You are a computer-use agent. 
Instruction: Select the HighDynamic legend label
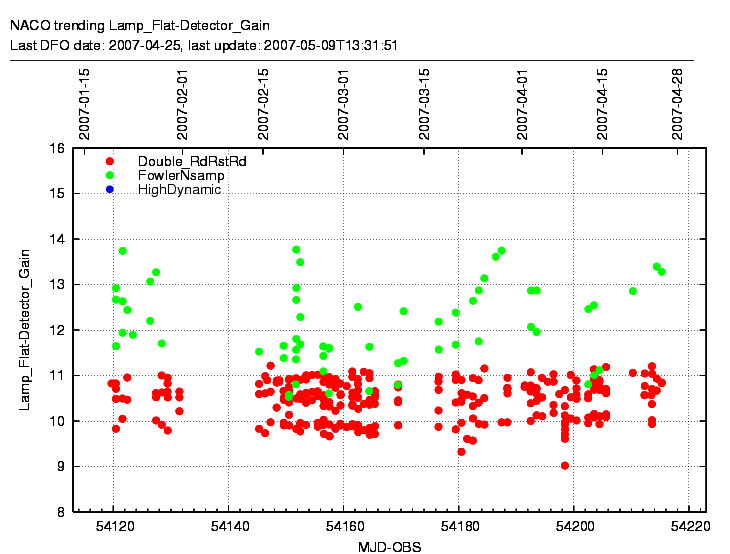pyautogui.click(x=180, y=189)
